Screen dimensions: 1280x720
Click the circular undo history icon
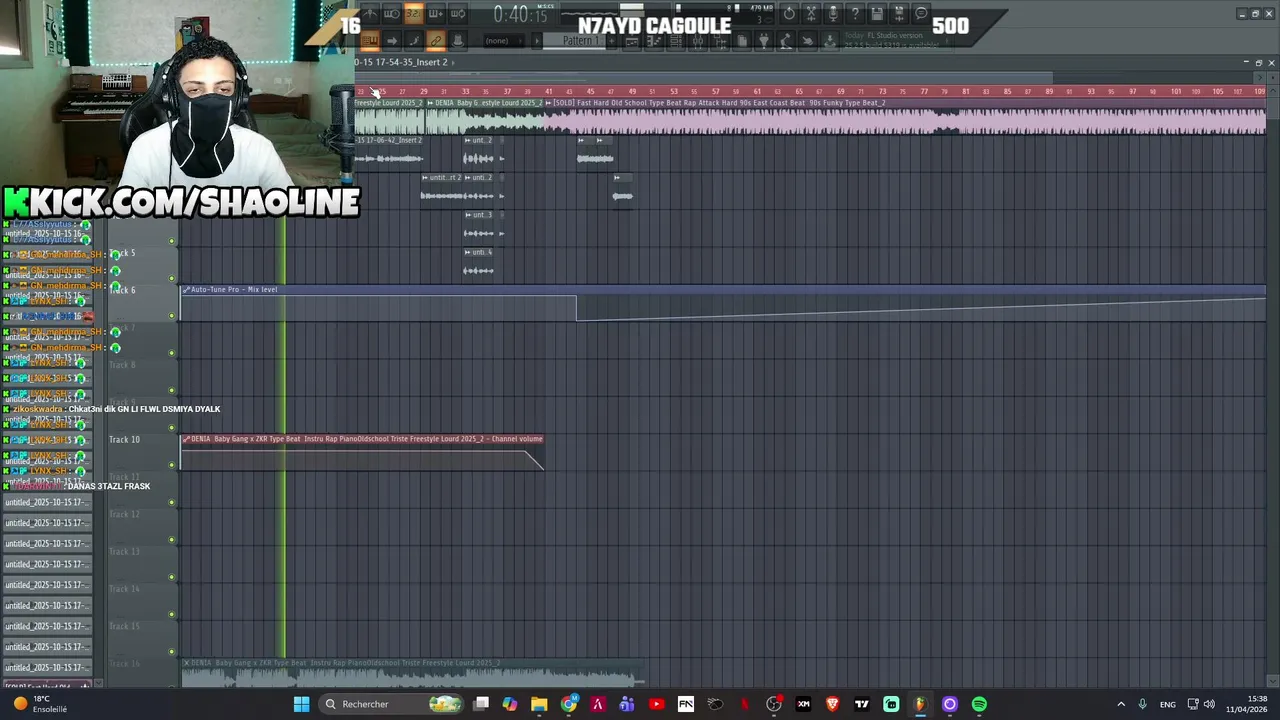point(789,14)
